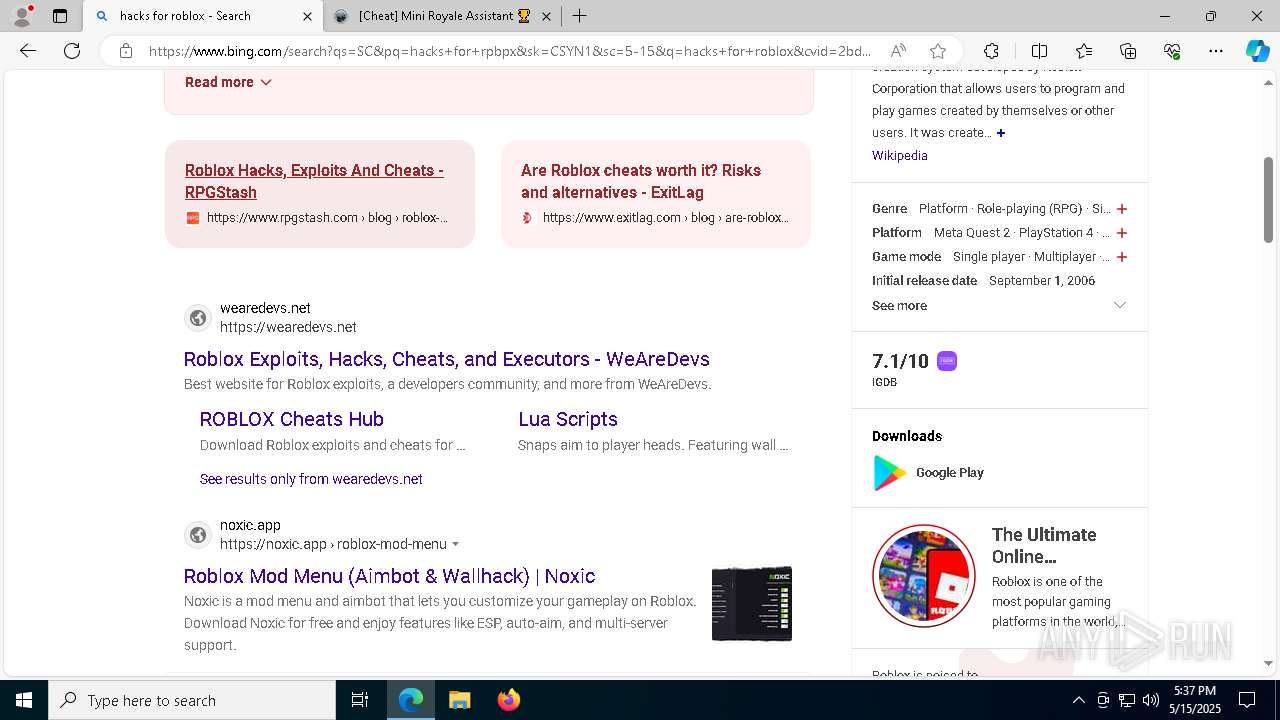Open Task View on taskbar
Screen dimensions: 1280x720
[x=360, y=700]
